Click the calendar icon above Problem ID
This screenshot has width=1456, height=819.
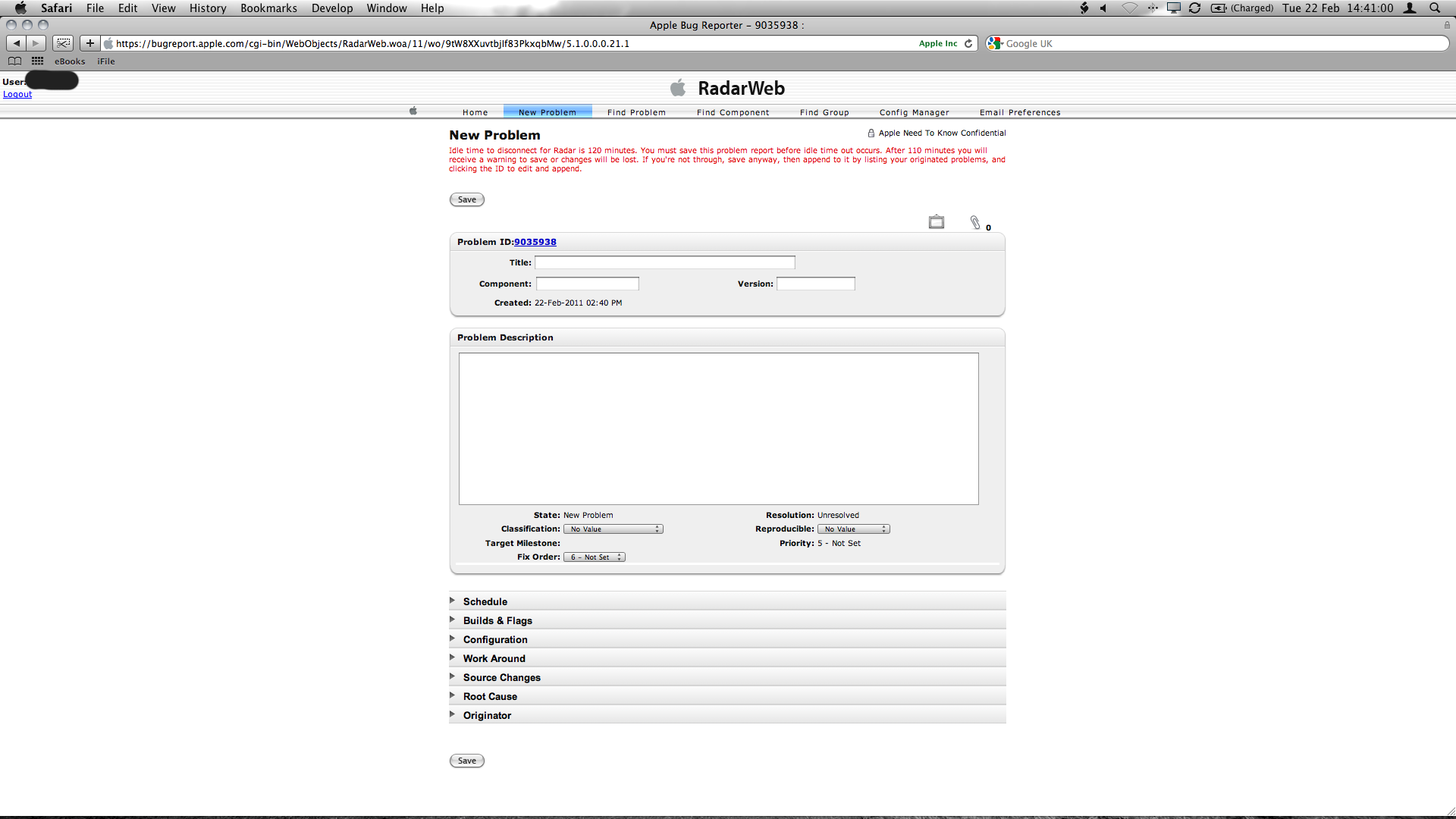click(937, 221)
